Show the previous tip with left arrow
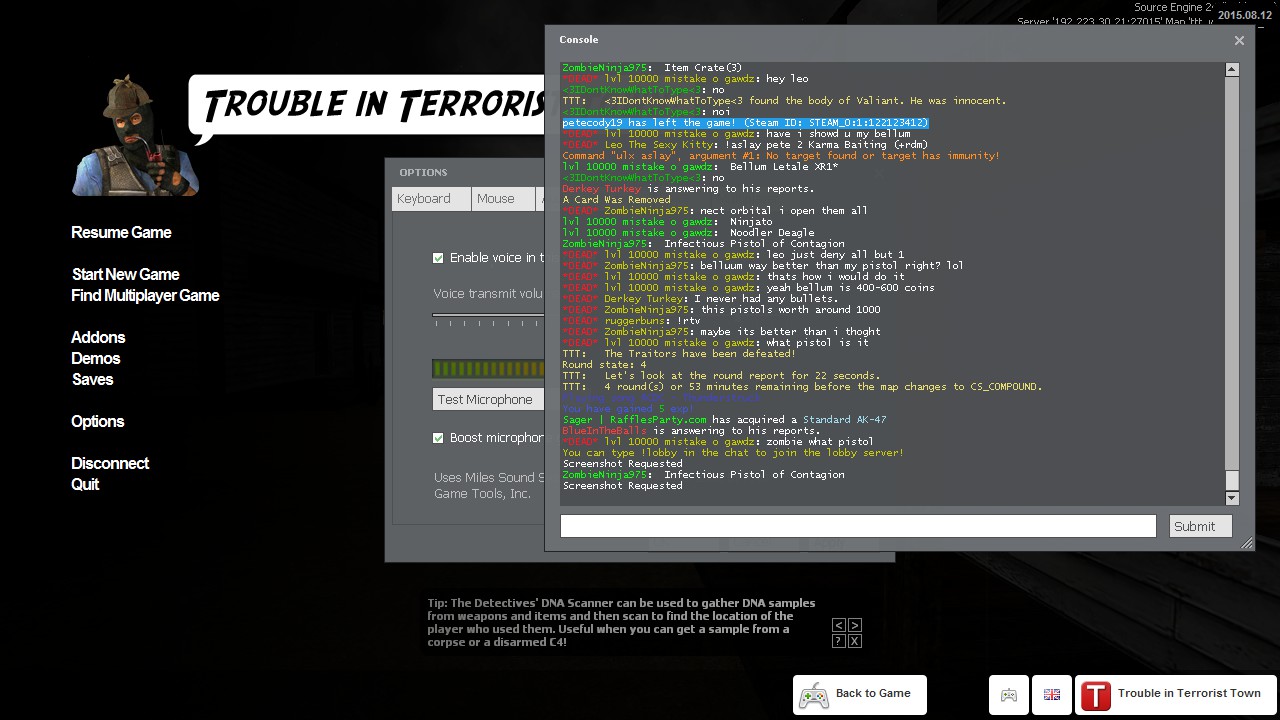 839,625
